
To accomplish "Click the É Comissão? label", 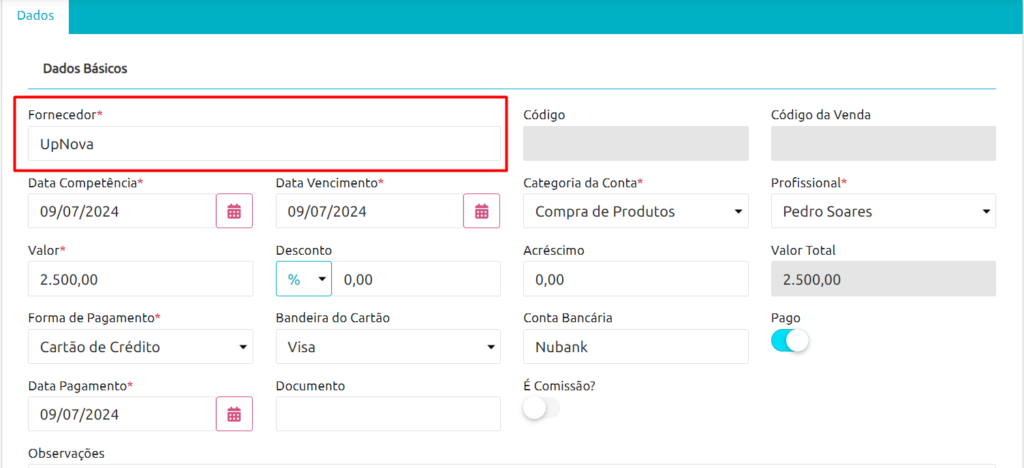I will [x=559, y=386].
